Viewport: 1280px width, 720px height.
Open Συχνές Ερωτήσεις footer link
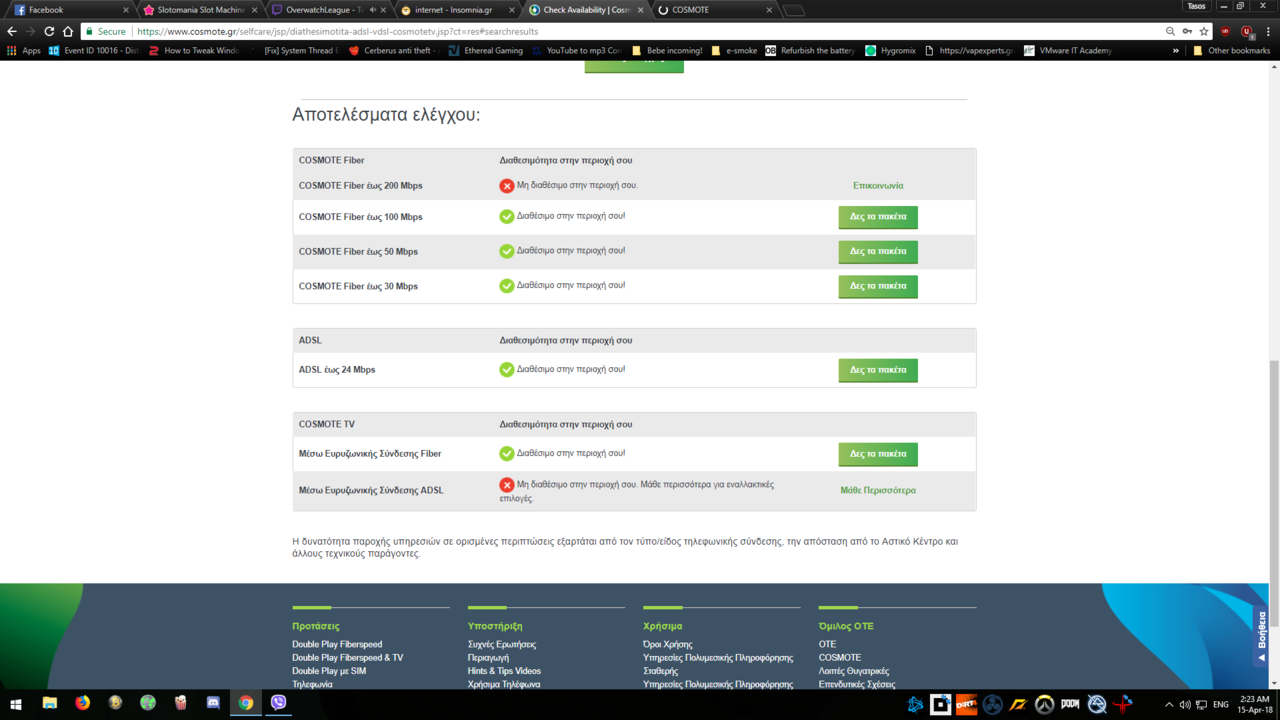pos(502,645)
